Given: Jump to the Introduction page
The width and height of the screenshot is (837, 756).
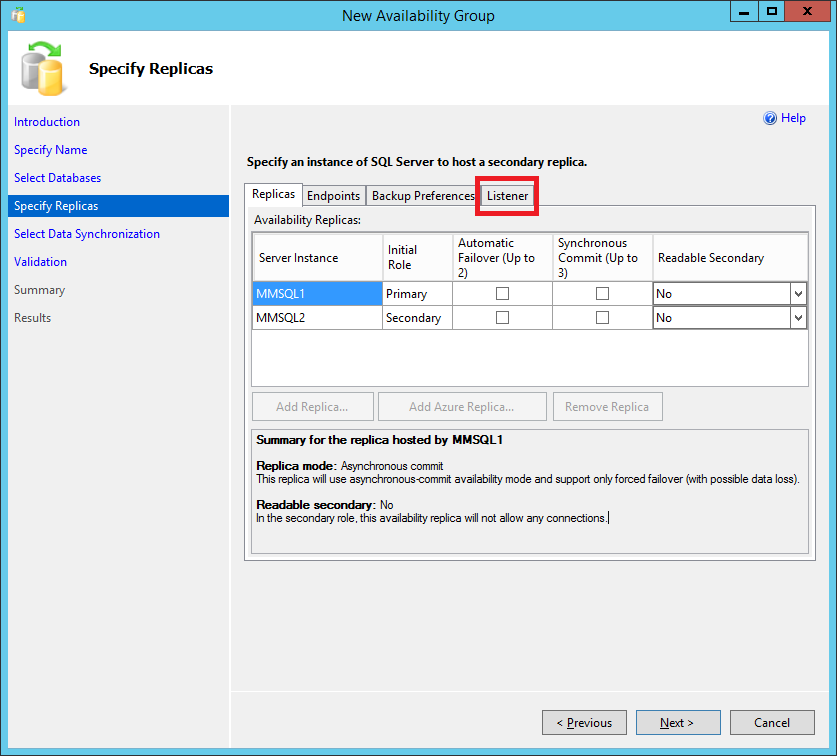Looking at the screenshot, I should tap(47, 122).
